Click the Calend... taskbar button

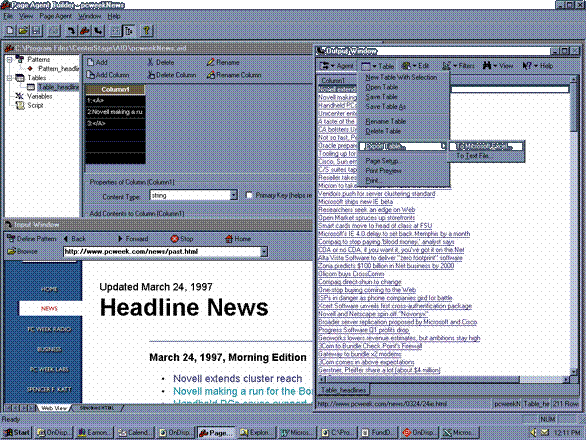(x=134, y=433)
